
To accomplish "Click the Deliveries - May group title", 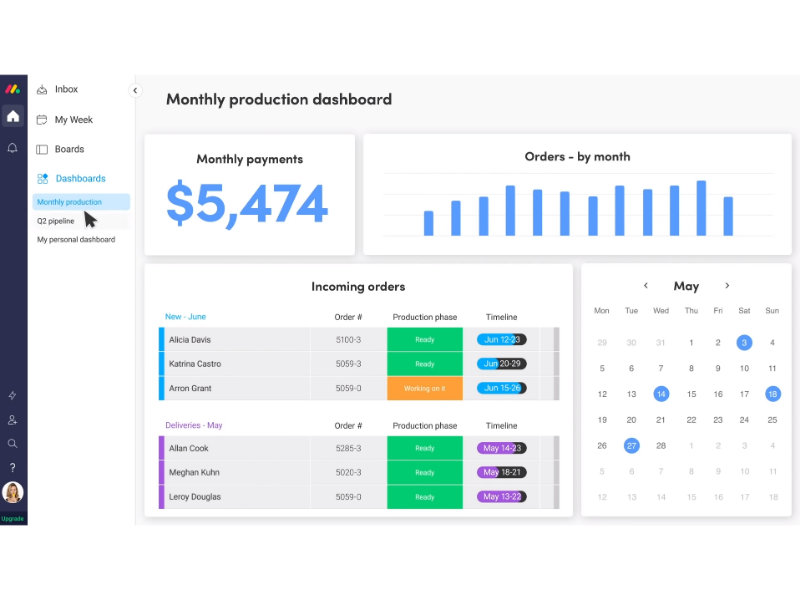I will 194,425.
